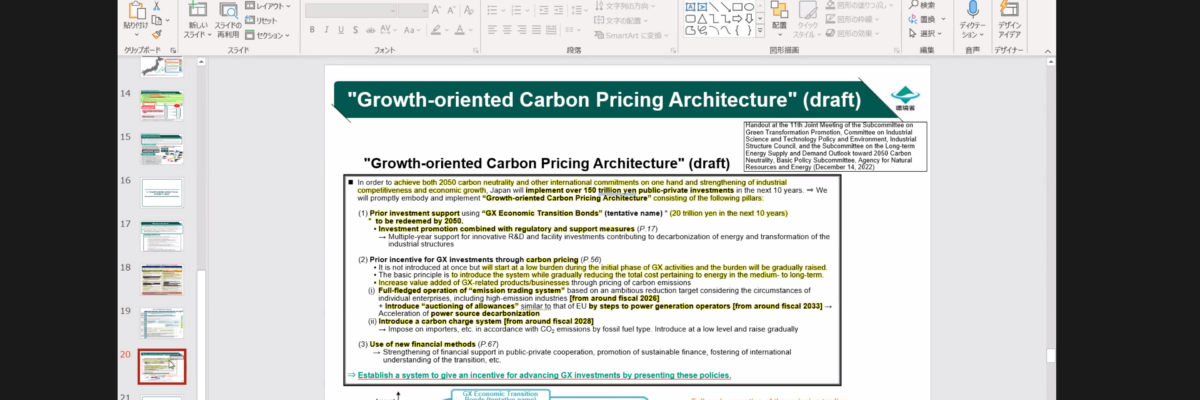
Task: Apply the font color A
Action: 461,30
